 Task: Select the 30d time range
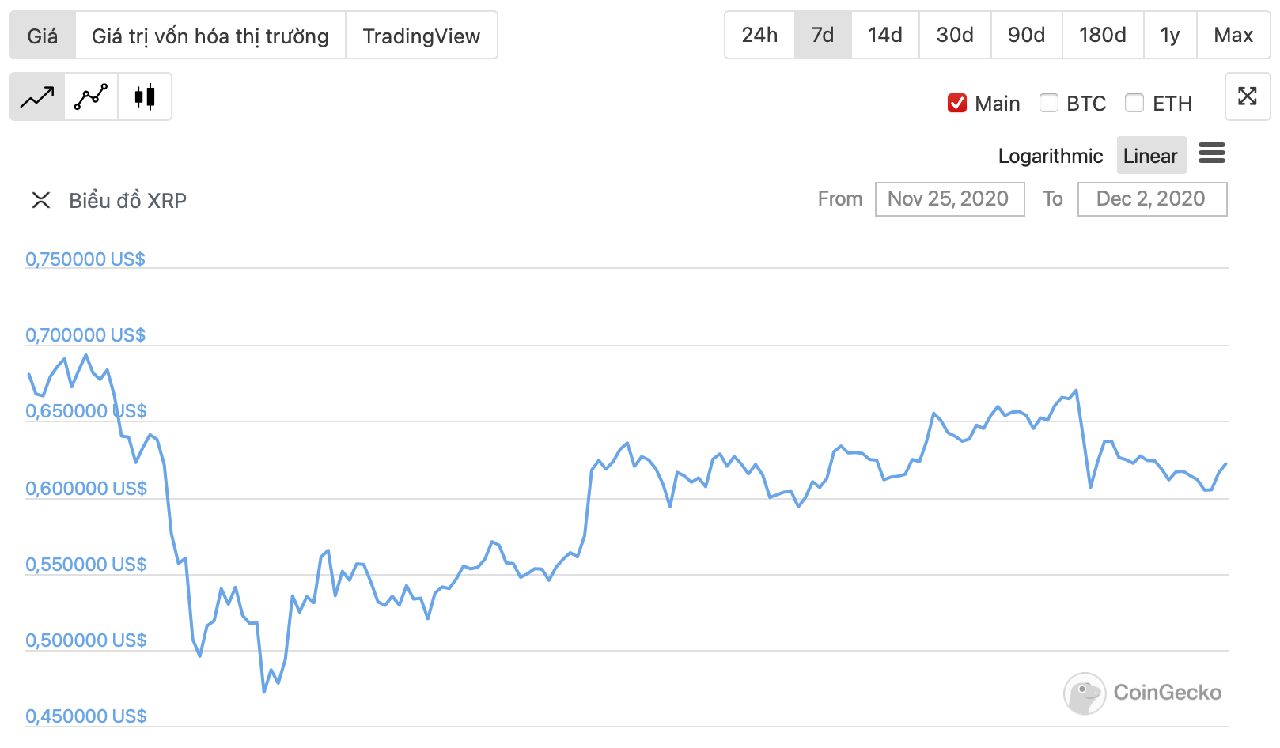955,35
